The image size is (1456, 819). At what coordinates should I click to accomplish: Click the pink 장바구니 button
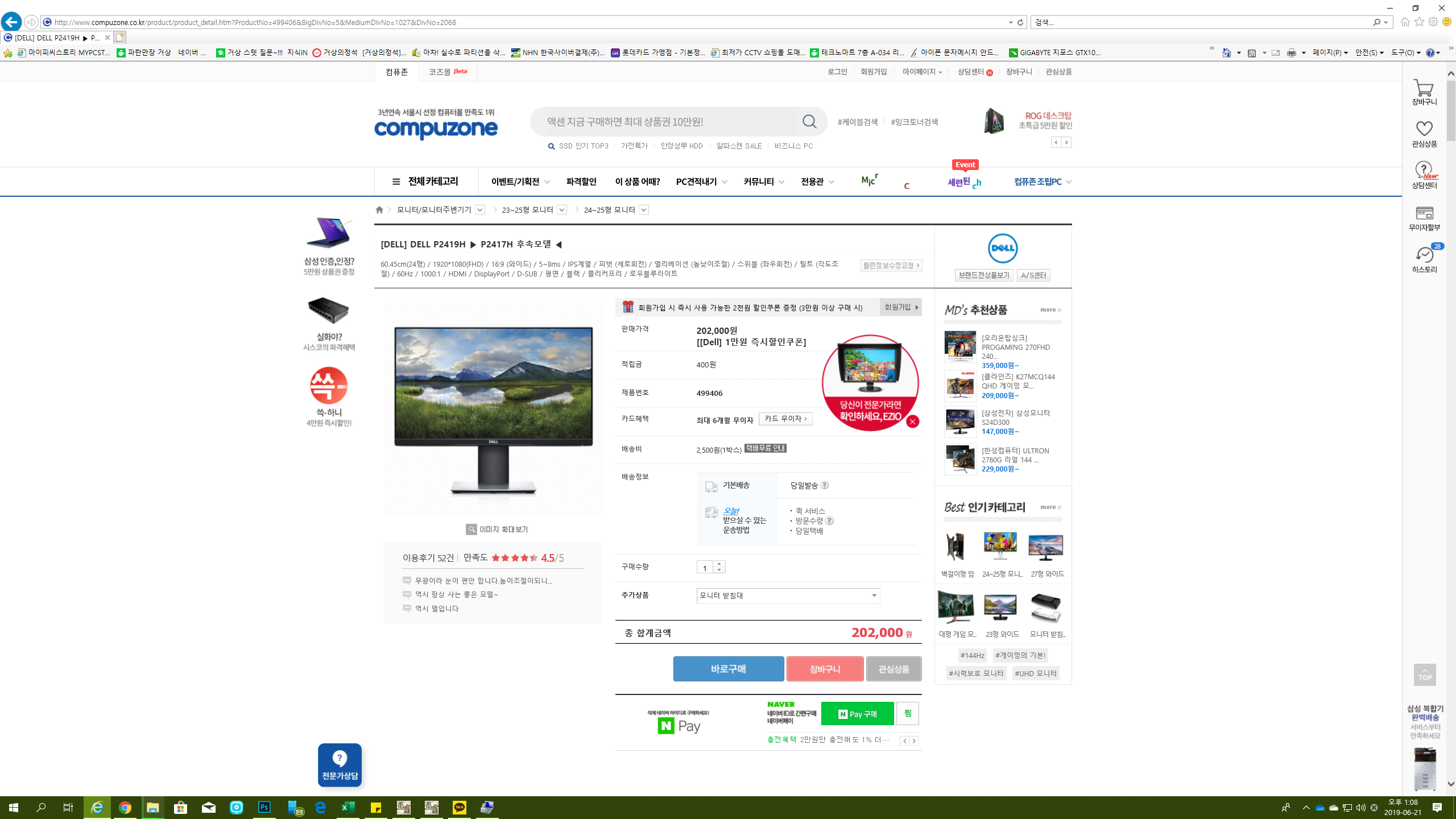pos(825,669)
